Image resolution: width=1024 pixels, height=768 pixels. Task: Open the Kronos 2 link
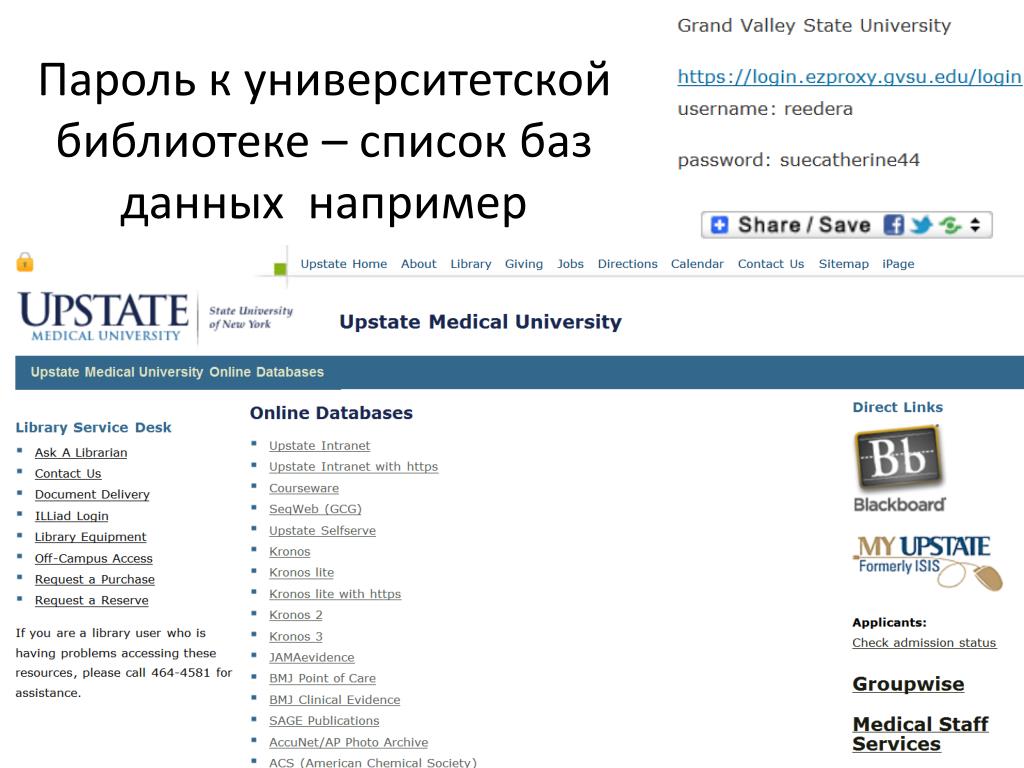pos(296,615)
